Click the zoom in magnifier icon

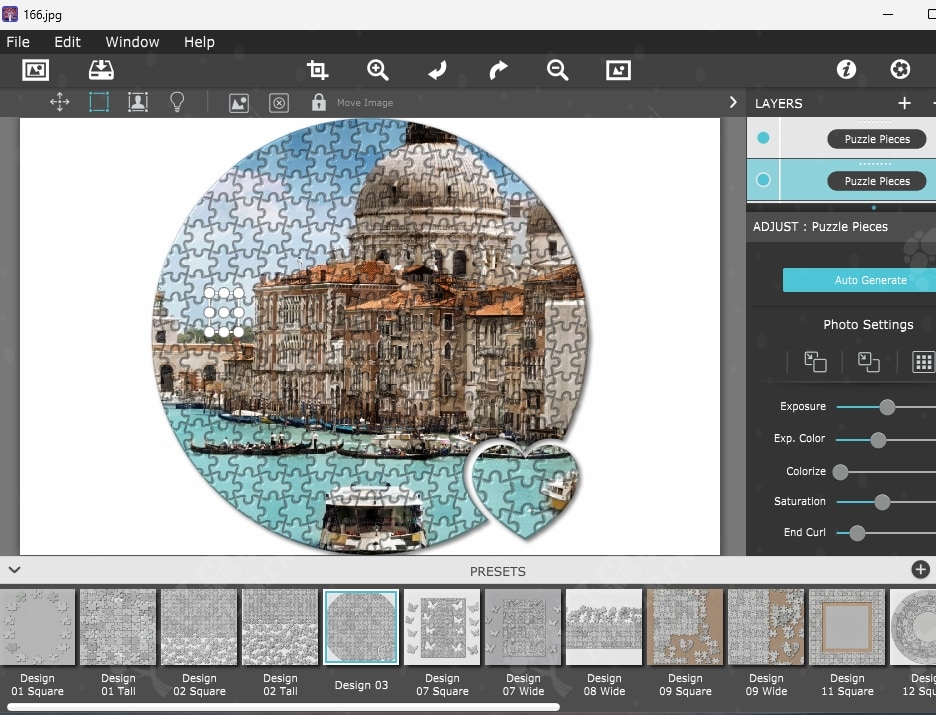point(377,70)
